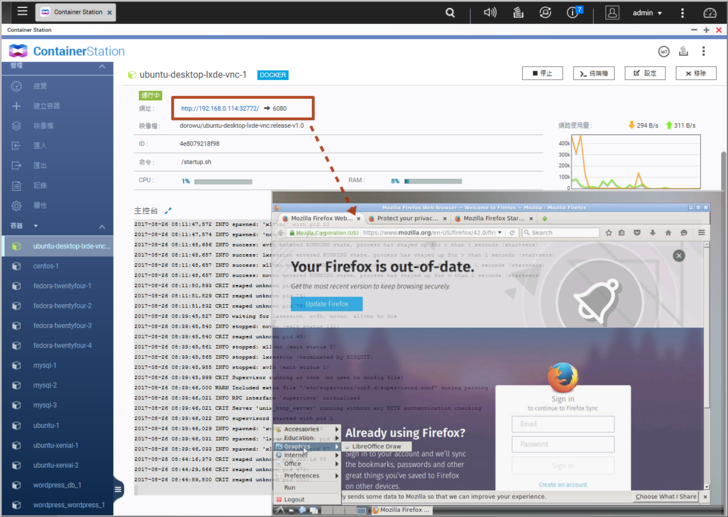Select ubuntu-xenial-2 container
The height and width of the screenshot is (517, 728).
57,465
